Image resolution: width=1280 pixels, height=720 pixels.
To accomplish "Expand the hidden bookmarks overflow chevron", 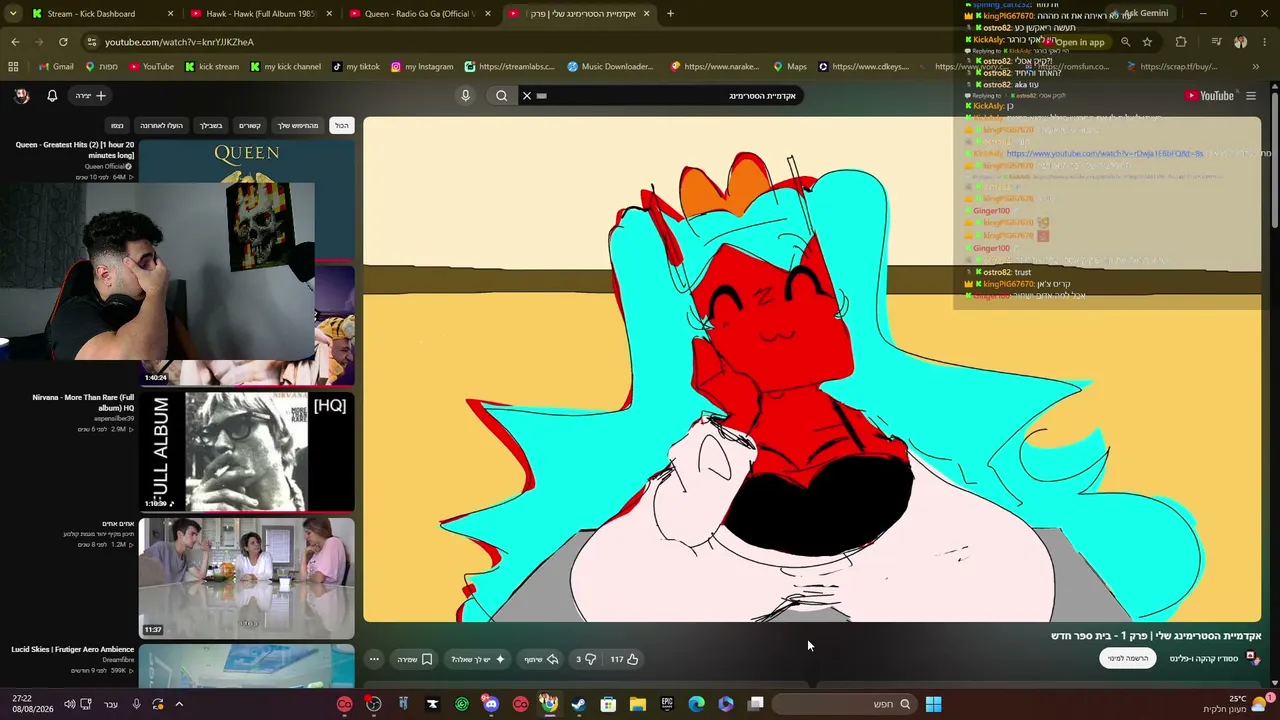I will (1256, 67).
